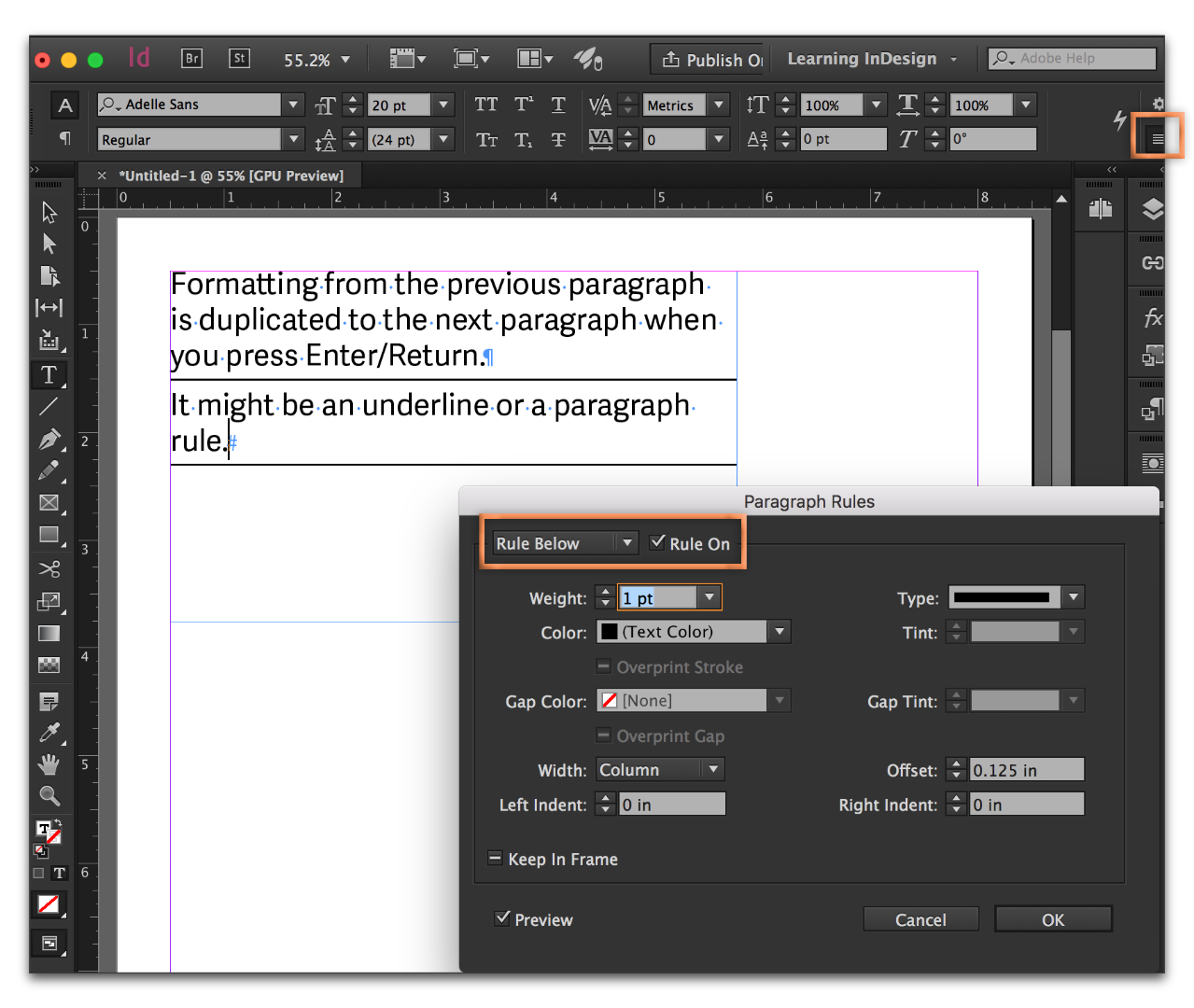
Task: Uncheck the Rule On checkbox
Action: (x=658, y=542)
